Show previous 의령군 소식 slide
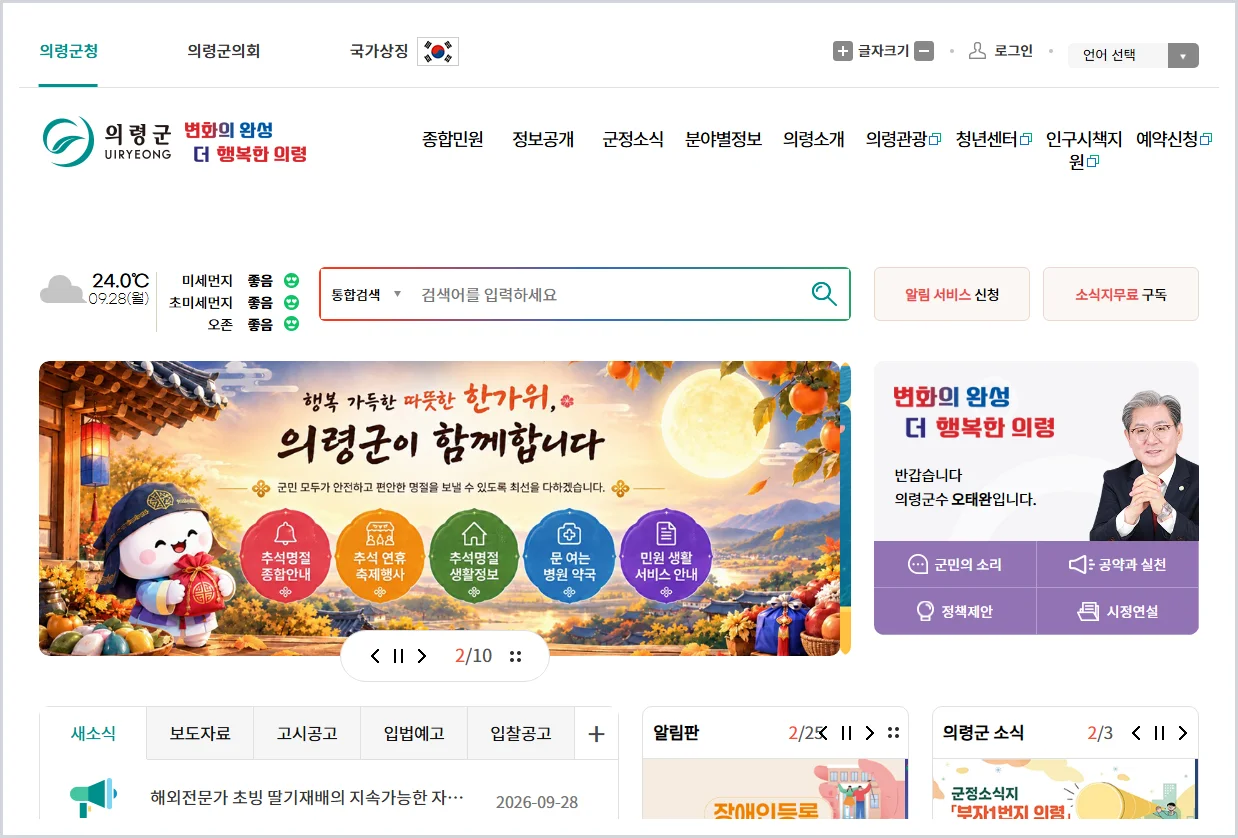Image resolution: width=1238 pixels, height=838 pixels. 1136,733
